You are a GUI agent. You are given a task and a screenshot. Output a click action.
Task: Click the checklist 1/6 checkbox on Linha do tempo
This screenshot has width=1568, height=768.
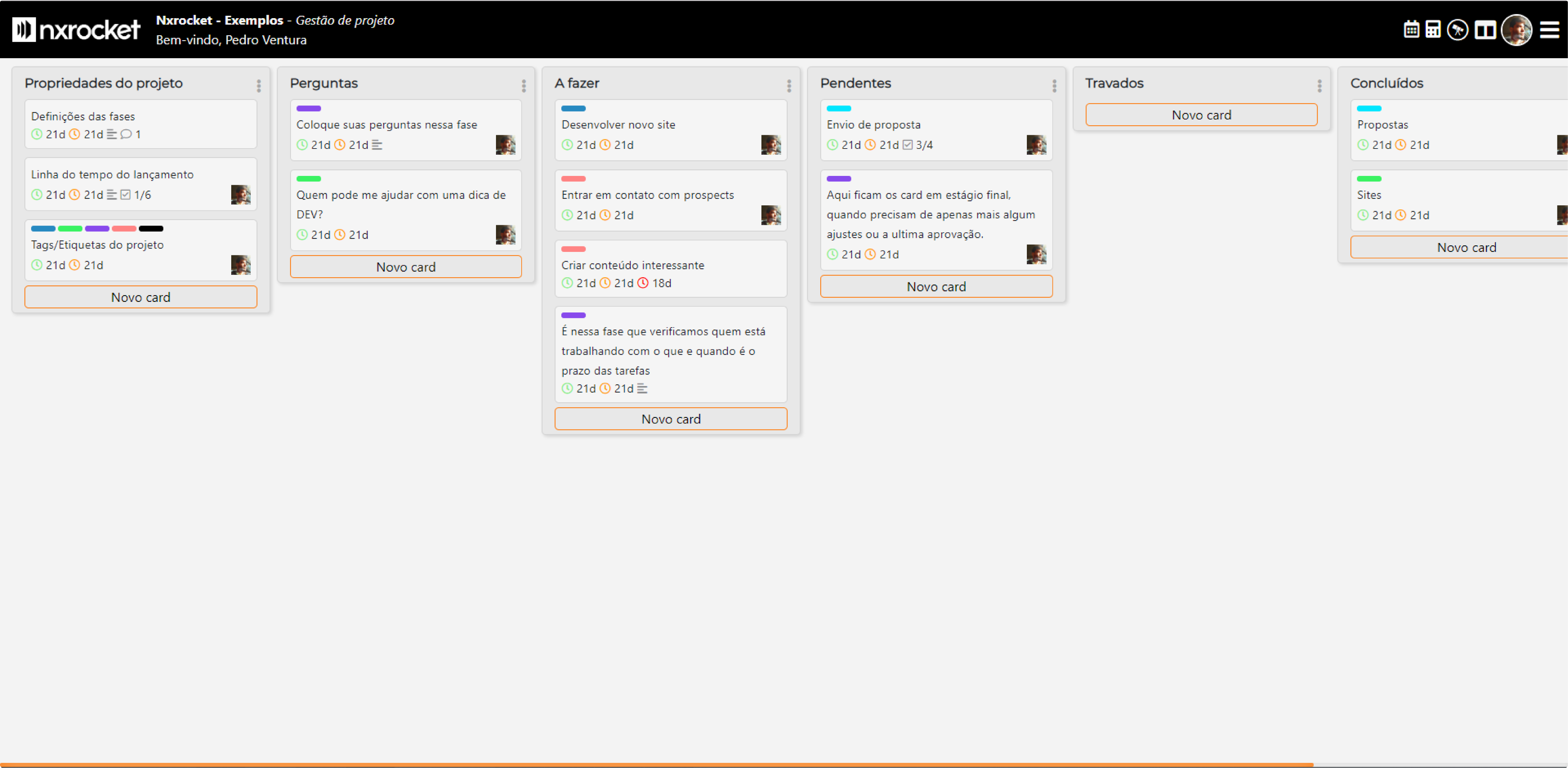[126, 195]
